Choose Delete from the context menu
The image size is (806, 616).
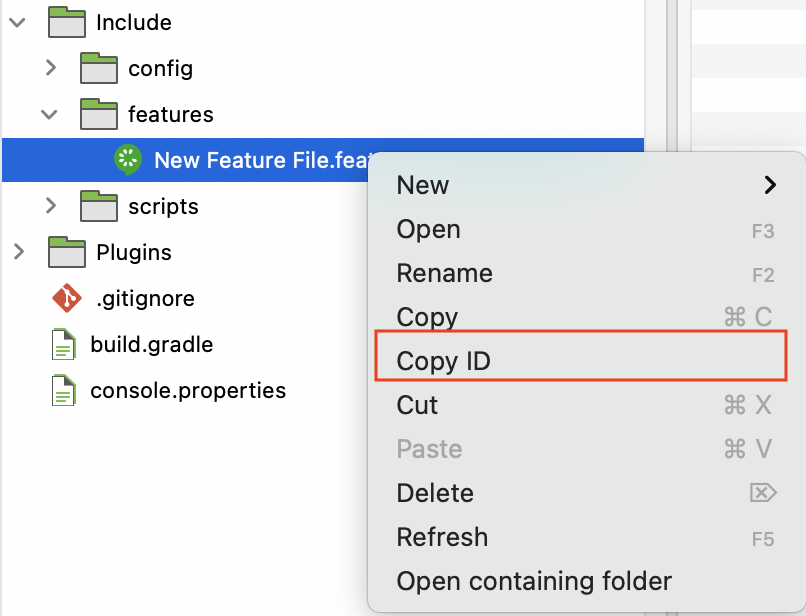point(435,493)
